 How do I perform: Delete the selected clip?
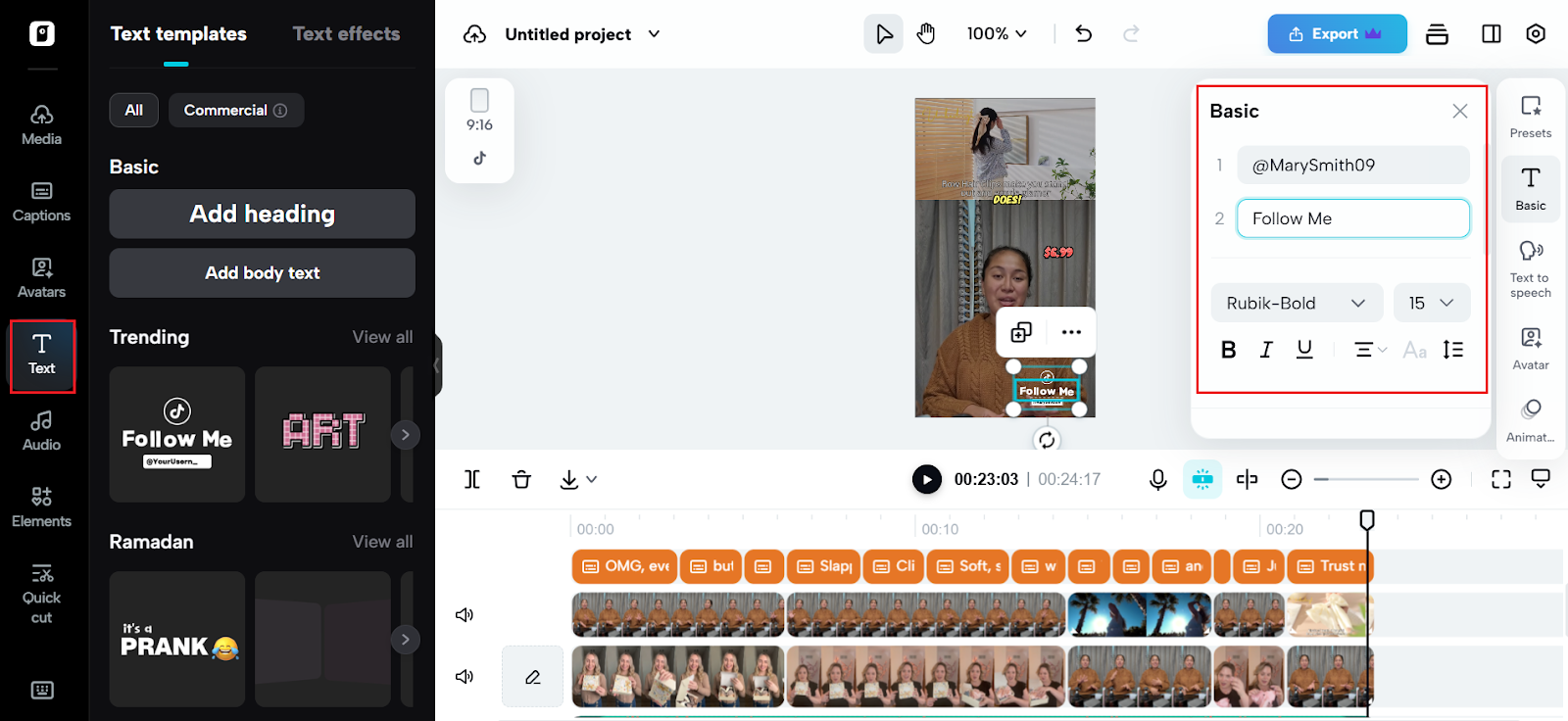click(x=521, y=479)
